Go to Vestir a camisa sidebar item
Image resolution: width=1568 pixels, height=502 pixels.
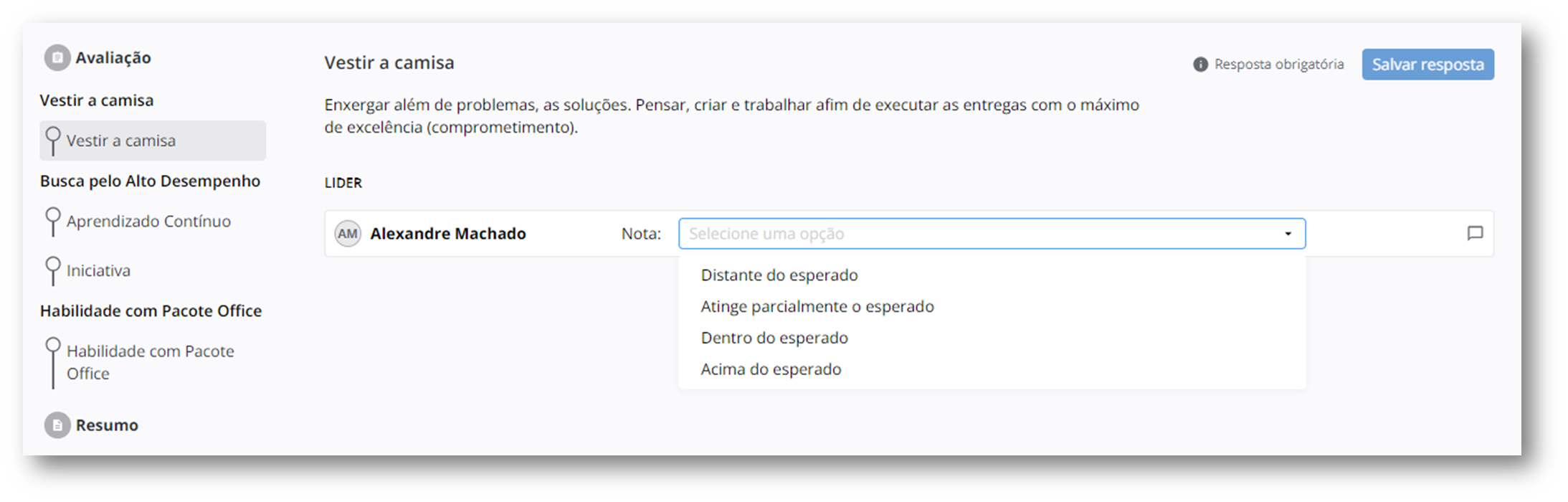pyautogui.click(x=121, y=141)
